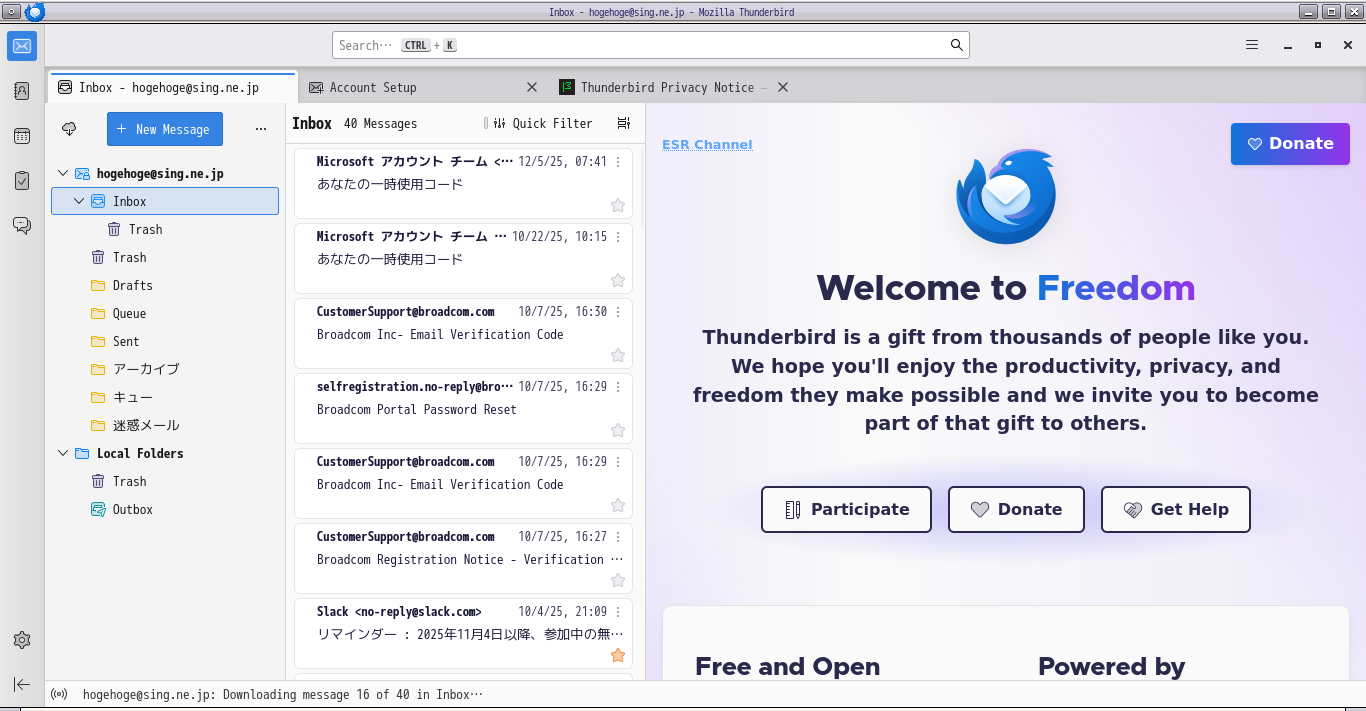This screenshot has width=1366, height=711.
Task: Open the Broadcom Portal Password Reset email
Action: coord(463,409)
